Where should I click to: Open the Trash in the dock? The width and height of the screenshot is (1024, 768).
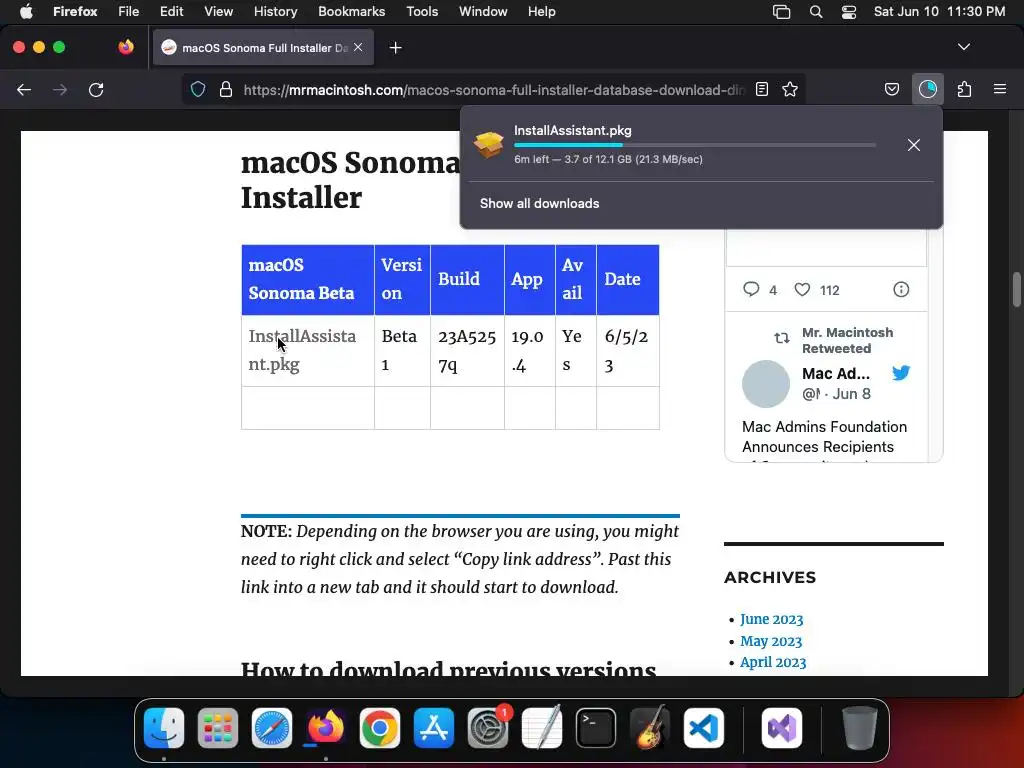click(x=859, y=728)
